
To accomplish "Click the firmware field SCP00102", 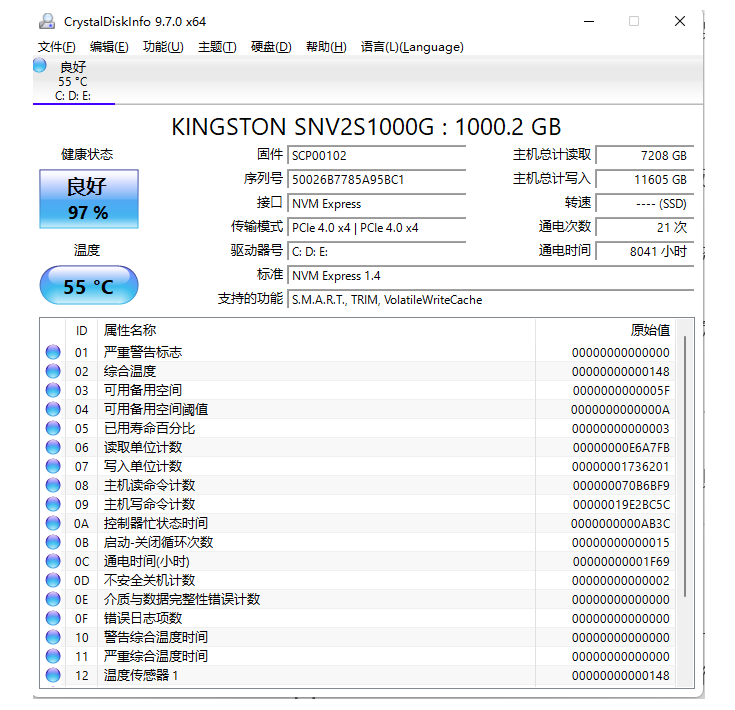I will click(376, 156).
